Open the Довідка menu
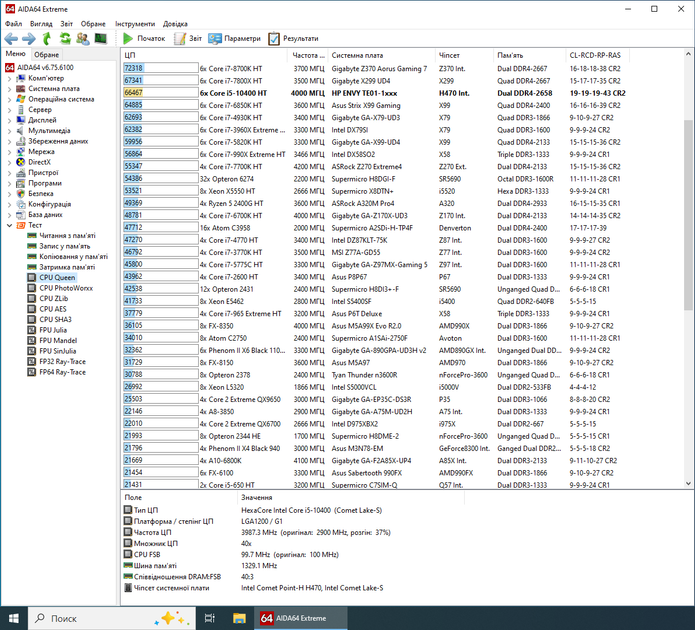 coord(175,24)
